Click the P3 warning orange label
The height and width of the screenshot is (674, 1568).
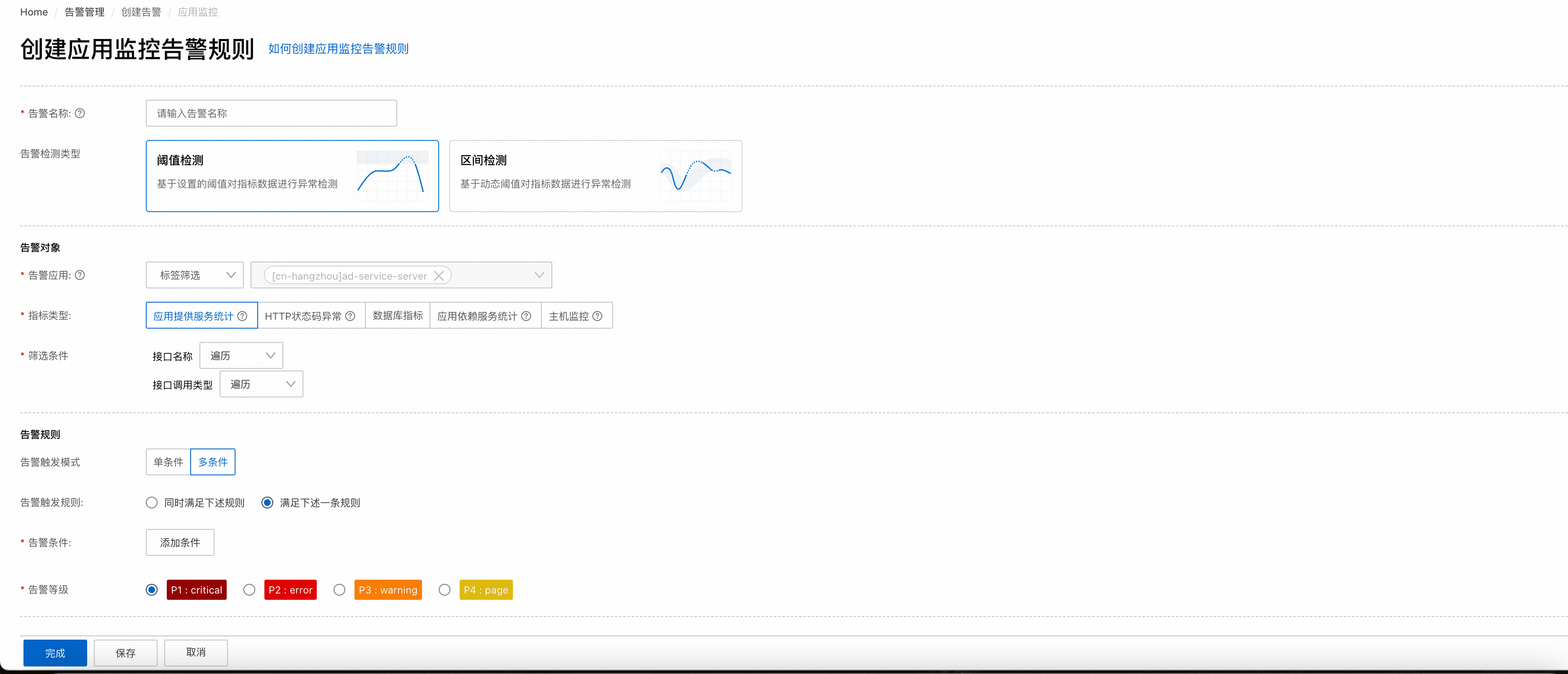[388, 590]
